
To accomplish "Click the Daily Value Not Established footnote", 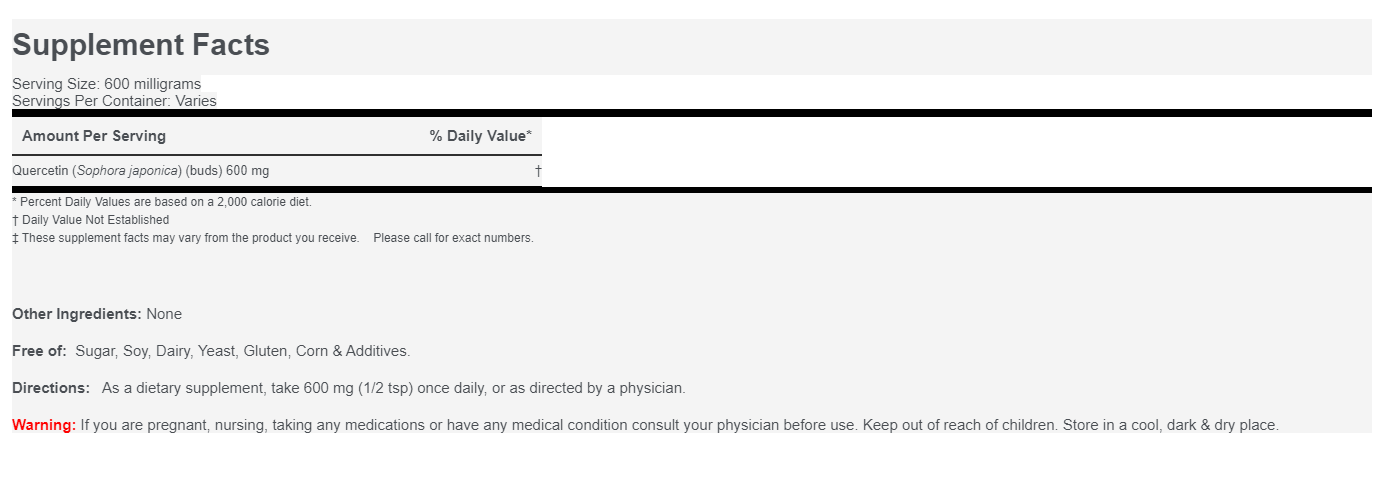I will point(91,220).
